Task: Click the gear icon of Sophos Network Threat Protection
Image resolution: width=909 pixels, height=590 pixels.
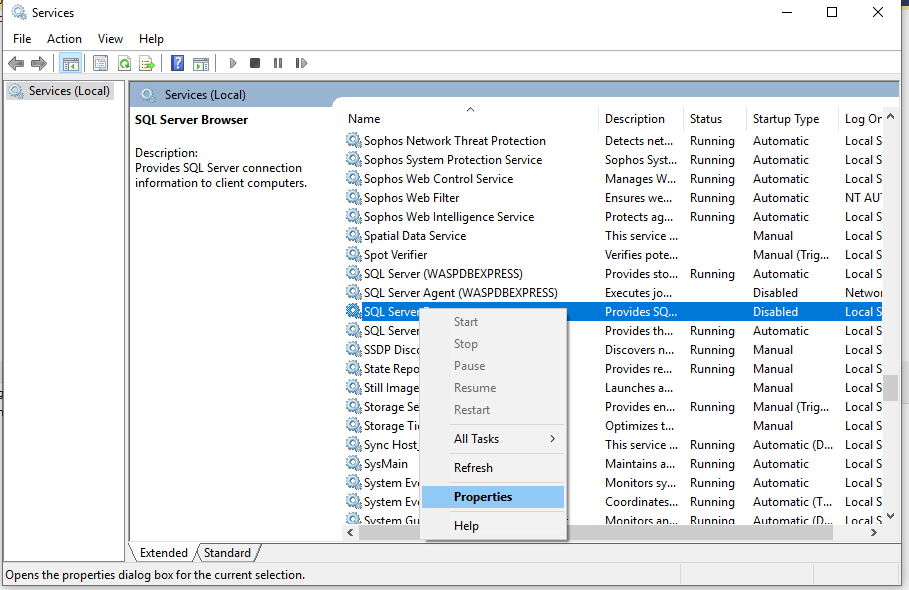Action: [x=354, y=140]
